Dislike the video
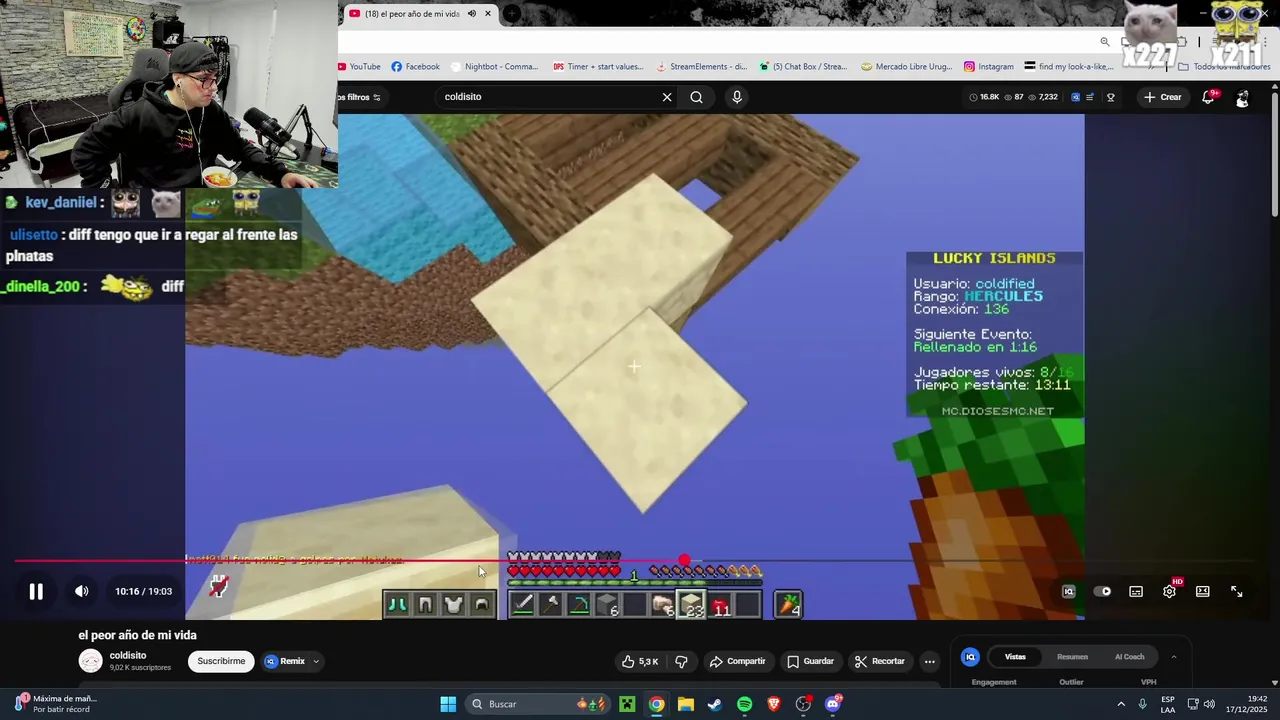The height and width of the screenshot is (720, 1280). [x=682, y=661]
